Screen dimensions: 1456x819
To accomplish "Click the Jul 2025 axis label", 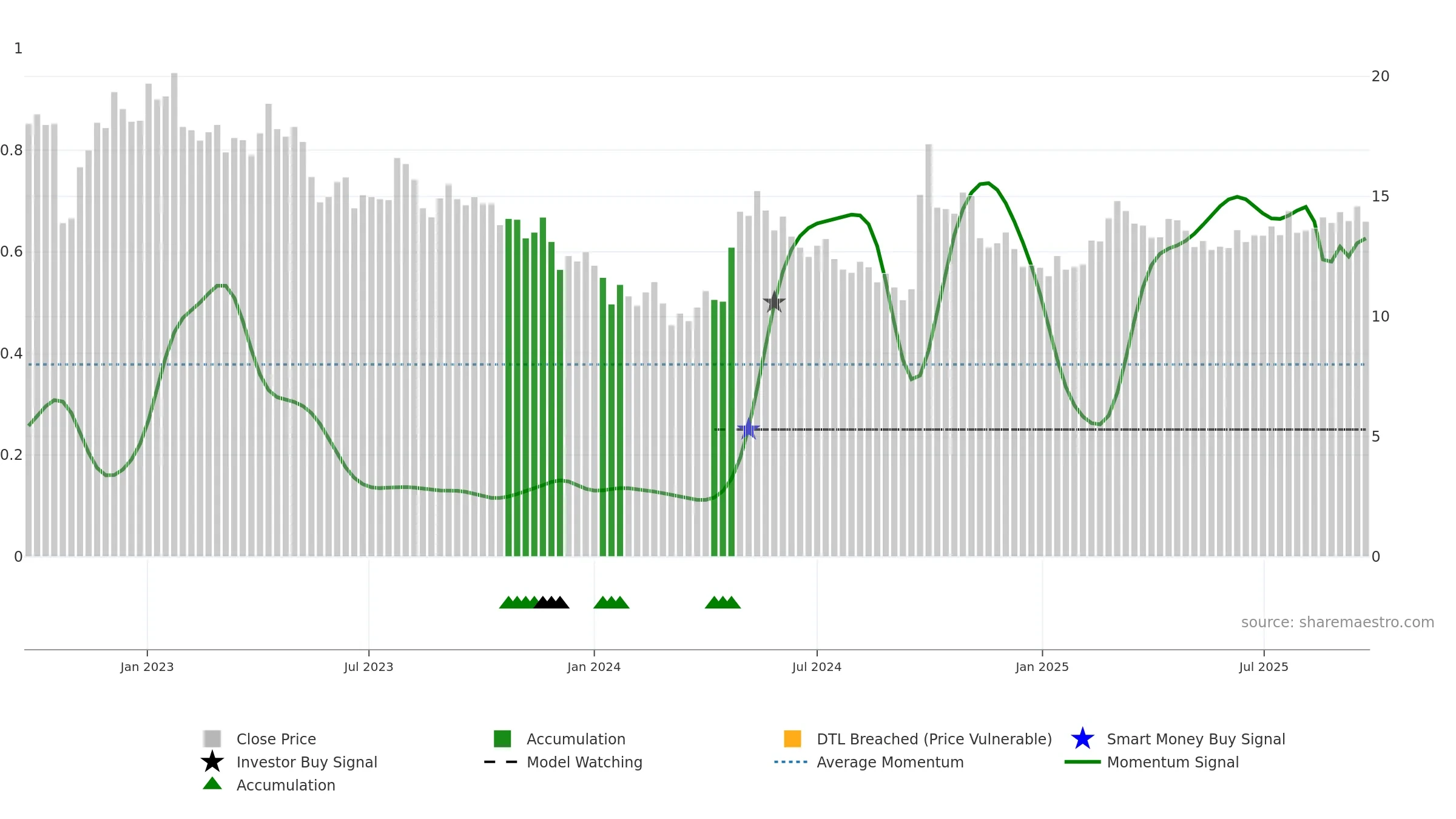I will tap(1264, 667).
